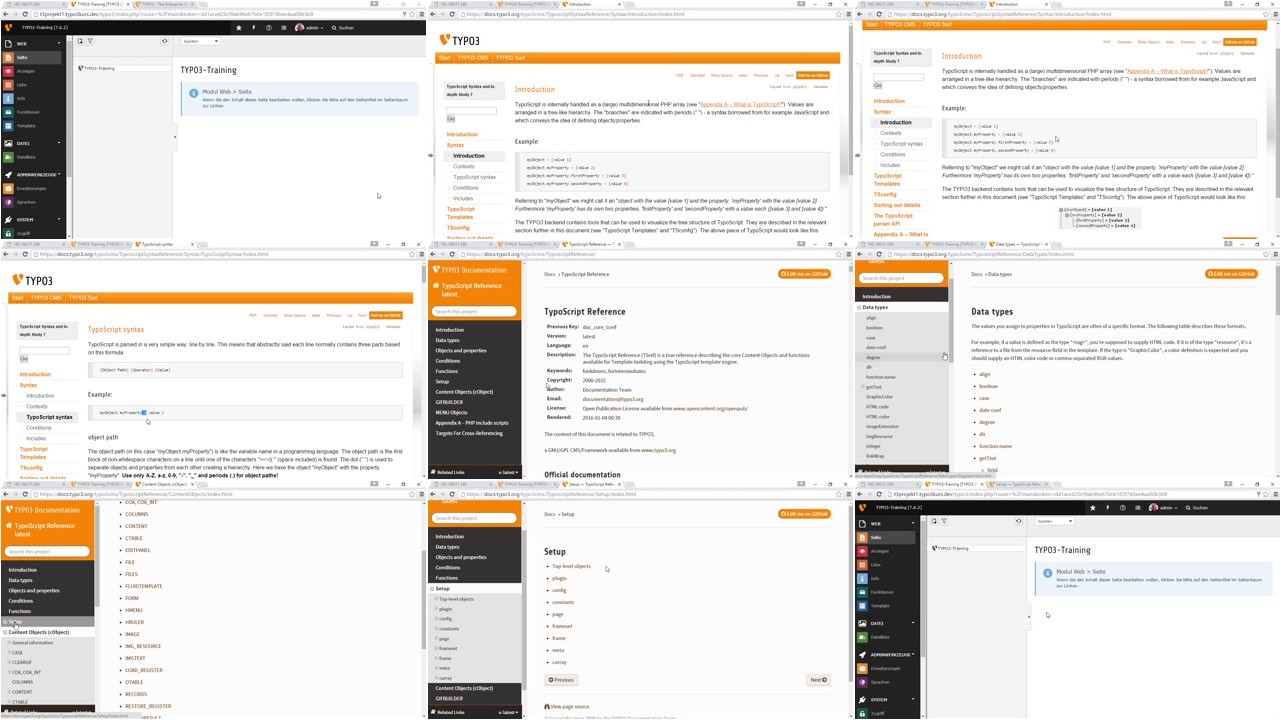Click Top-level objects link in Setup content
The image size is (1281, 720).
571,566
